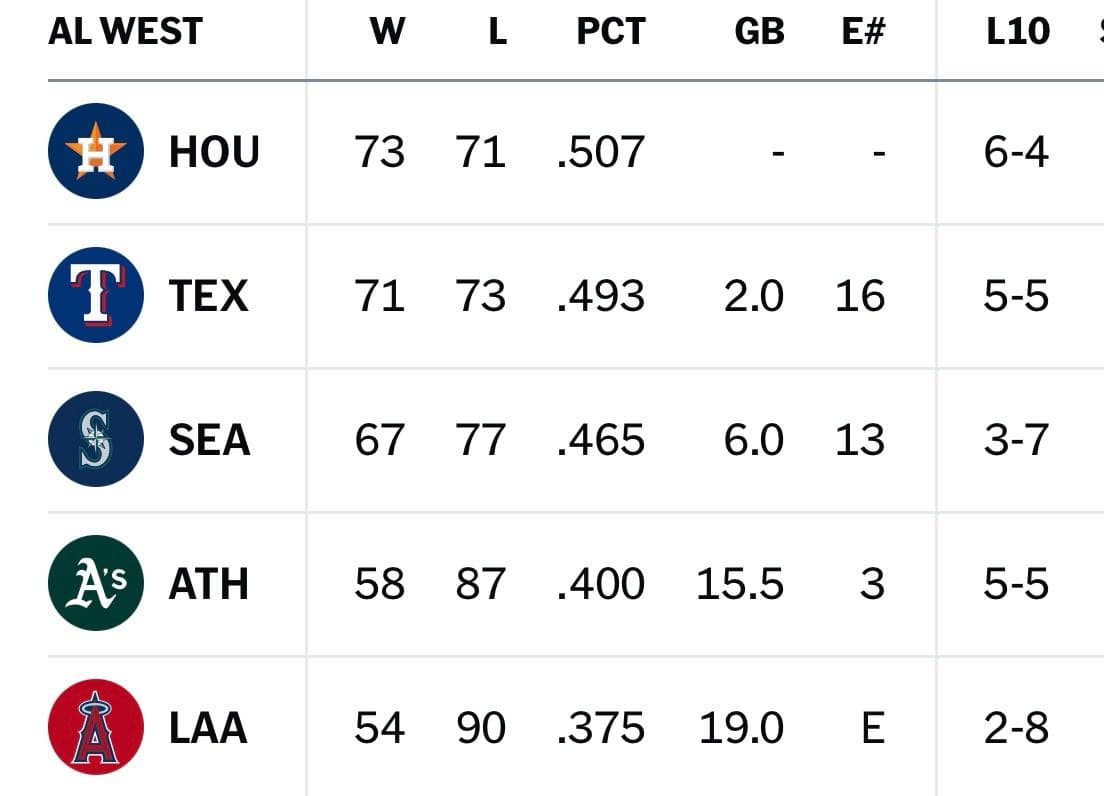This screenshot has width=1104, height=796.
Task: Click Athletics' 15.5 games back value
Action: pos(739,583)
